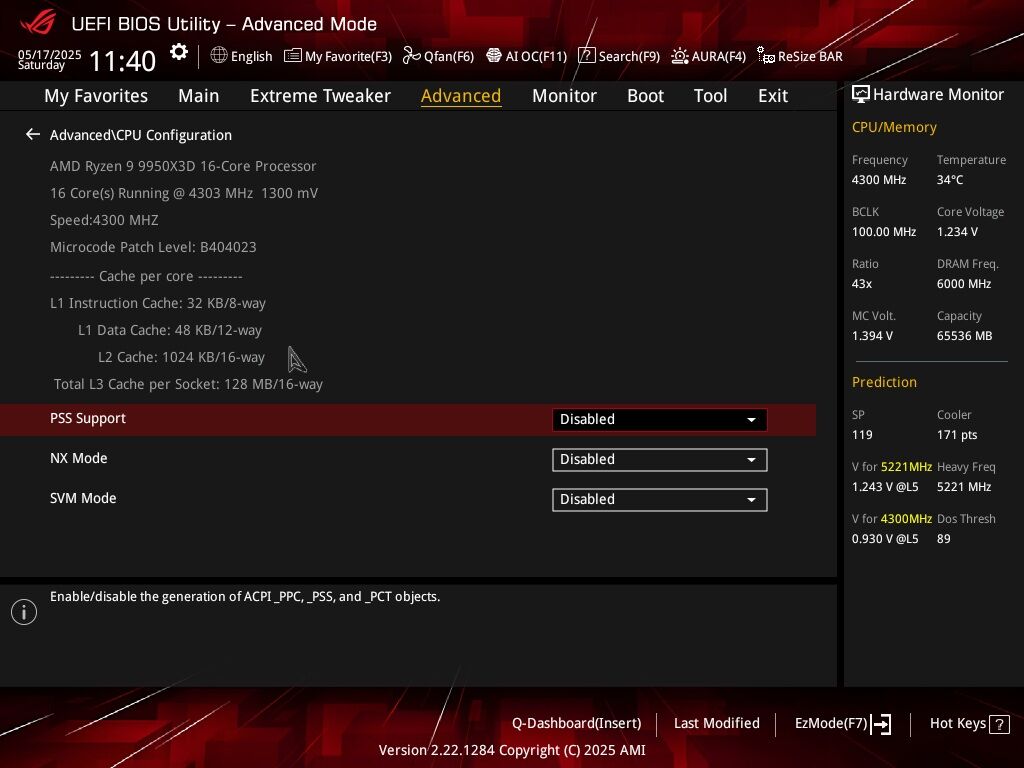Image resolution: width=1024 pixels, height=768 pixels.
Task: Click the V for 5221MHz label
Action: [x=891, y=467]
